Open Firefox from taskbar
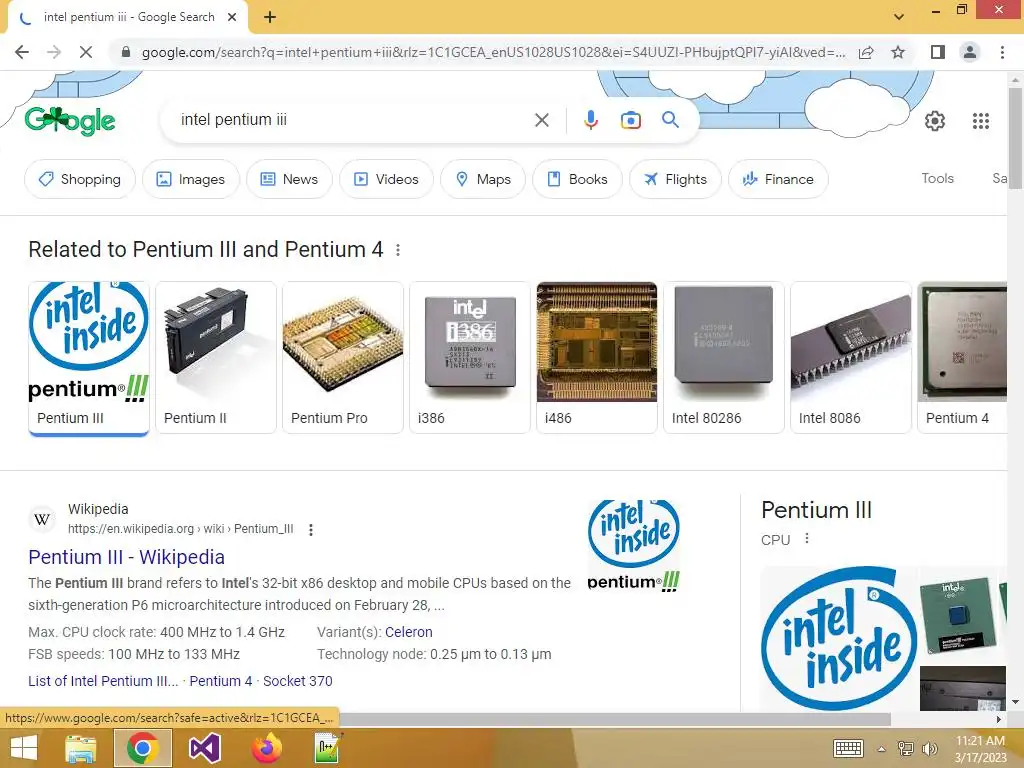Viewport: 1024px width, 768px height. pyautogui.click(x=266, y=748)
